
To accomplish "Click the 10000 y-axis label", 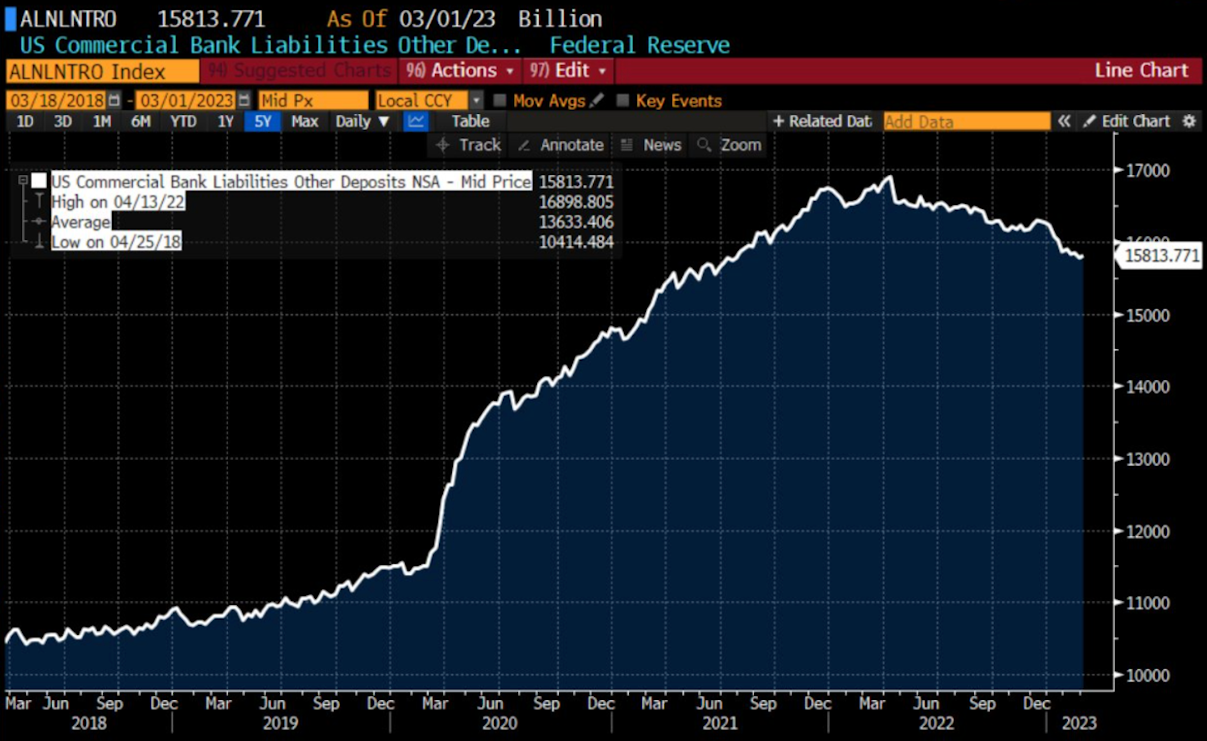I will point(1146,675).
